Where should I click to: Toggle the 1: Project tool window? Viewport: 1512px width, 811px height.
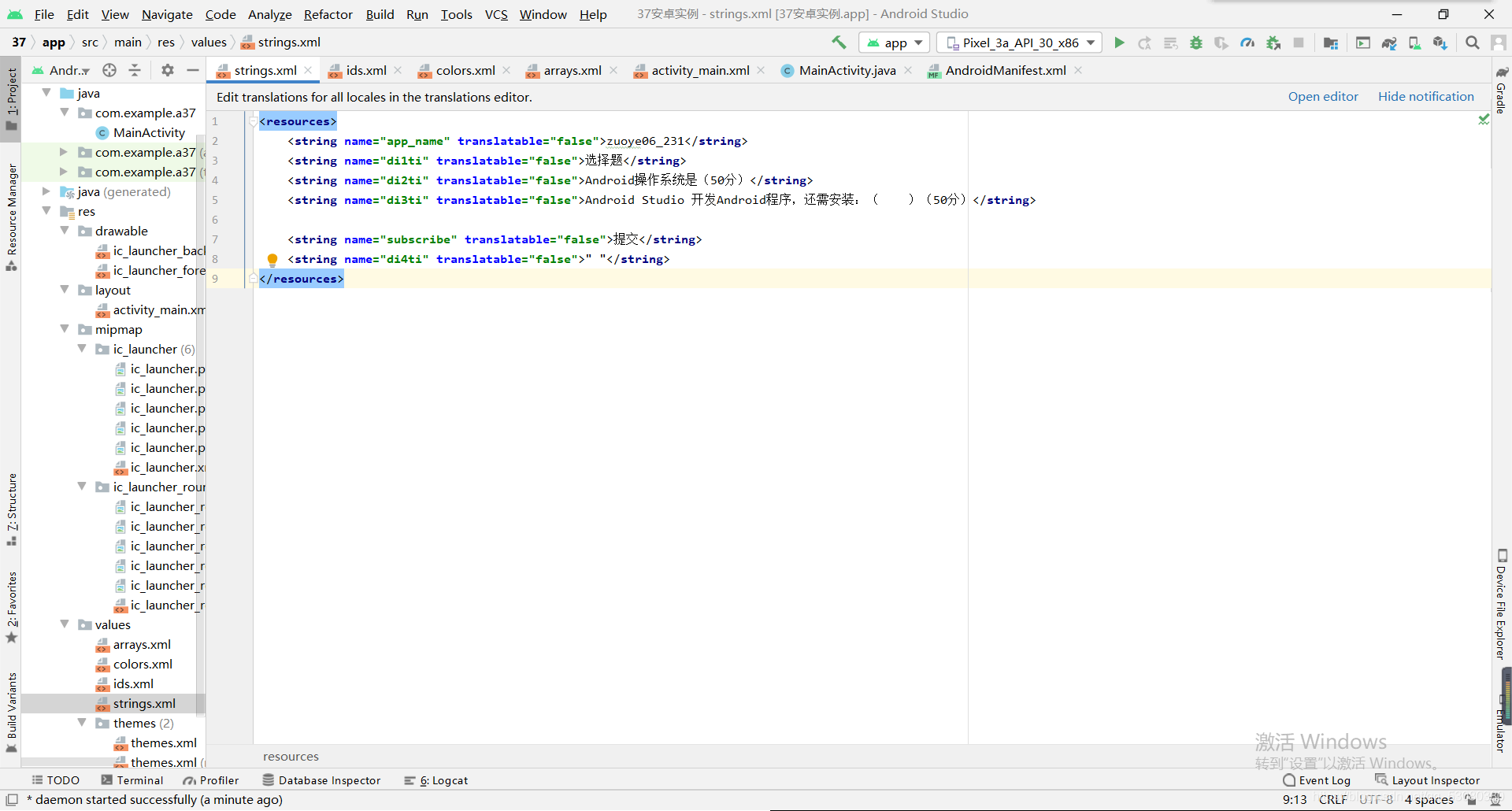point(11,101)
